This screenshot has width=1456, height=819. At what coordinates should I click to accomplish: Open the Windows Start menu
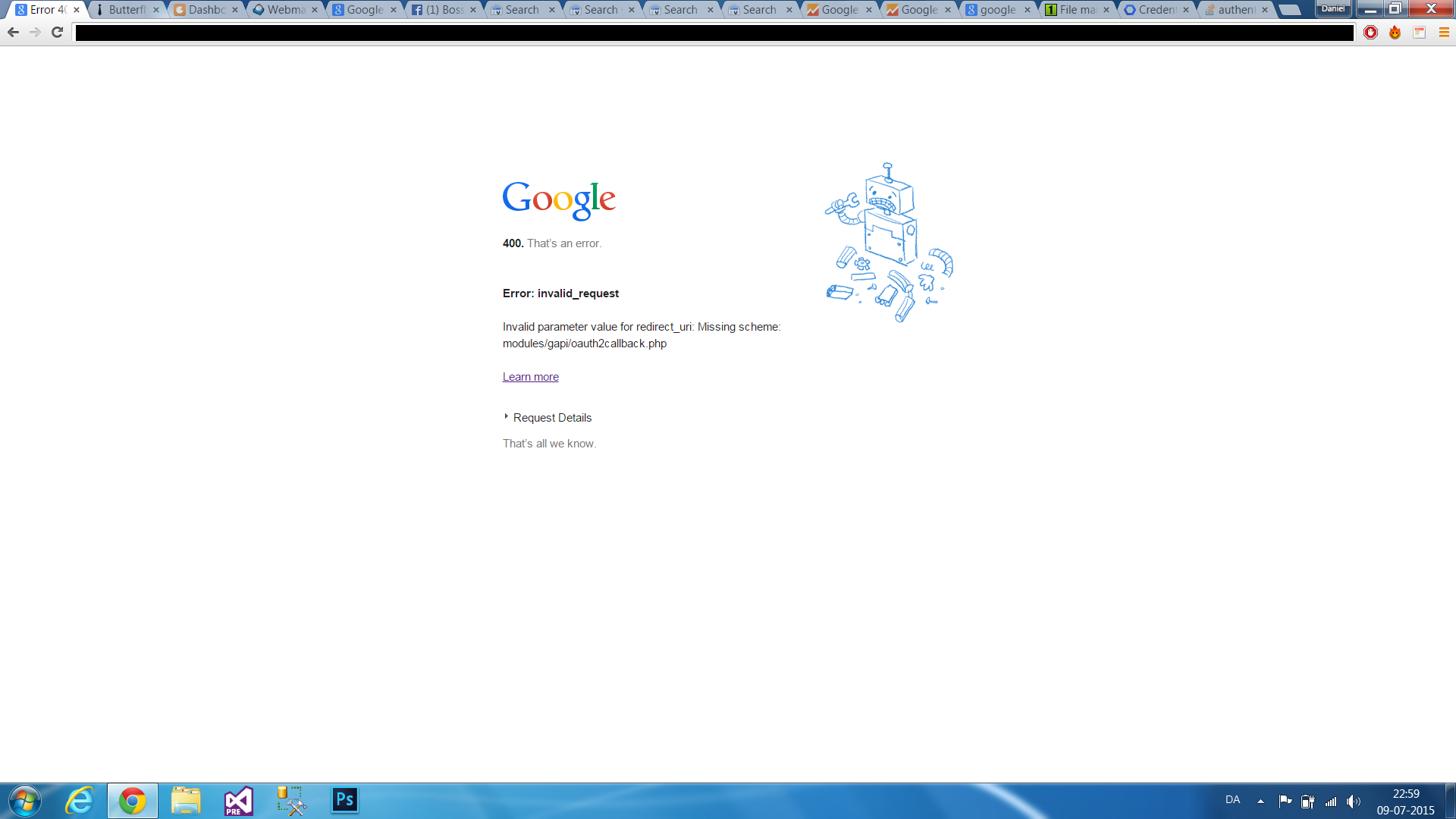coord(25,801)
